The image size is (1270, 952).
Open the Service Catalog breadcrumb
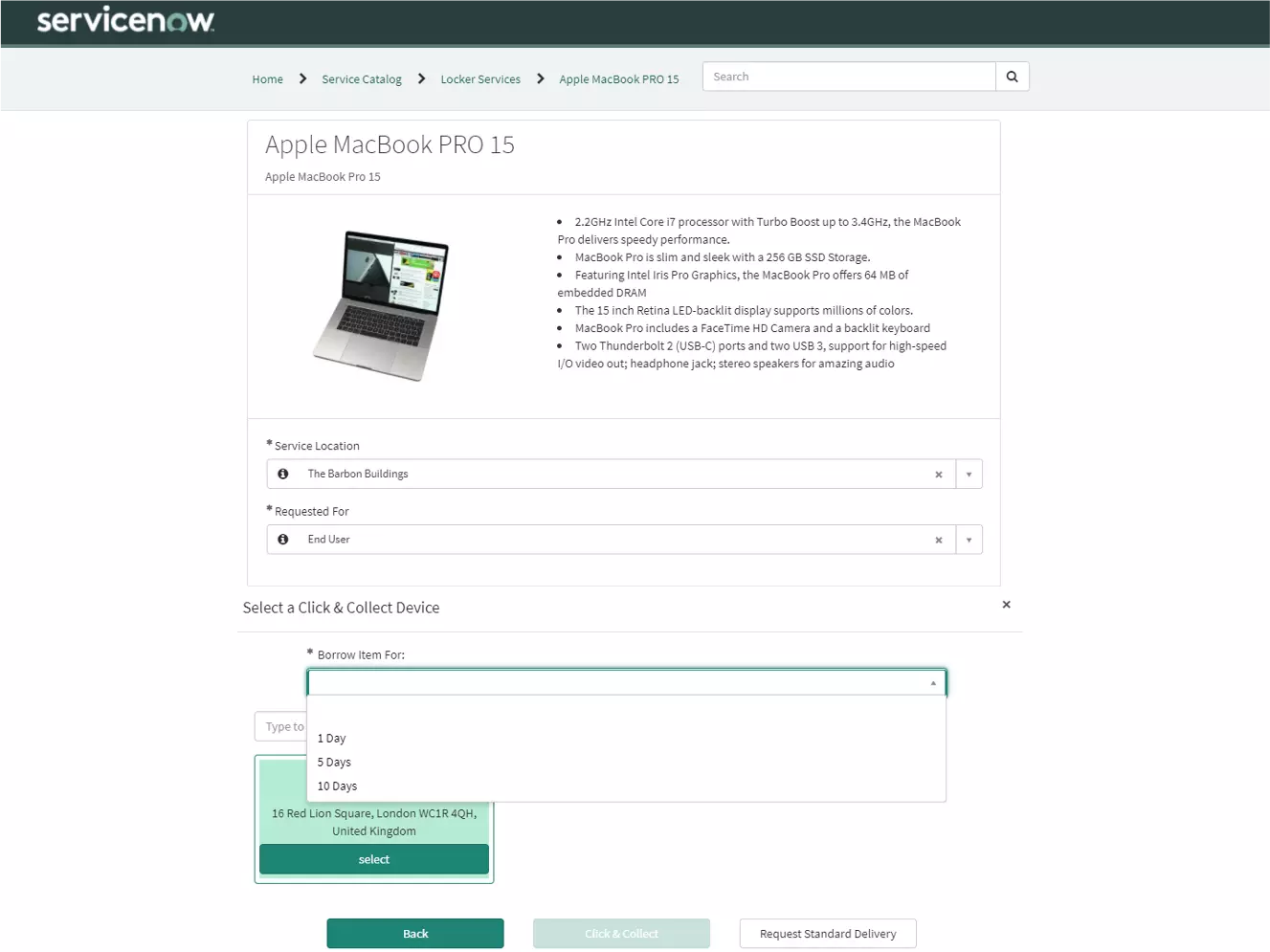tap(362, 79)
